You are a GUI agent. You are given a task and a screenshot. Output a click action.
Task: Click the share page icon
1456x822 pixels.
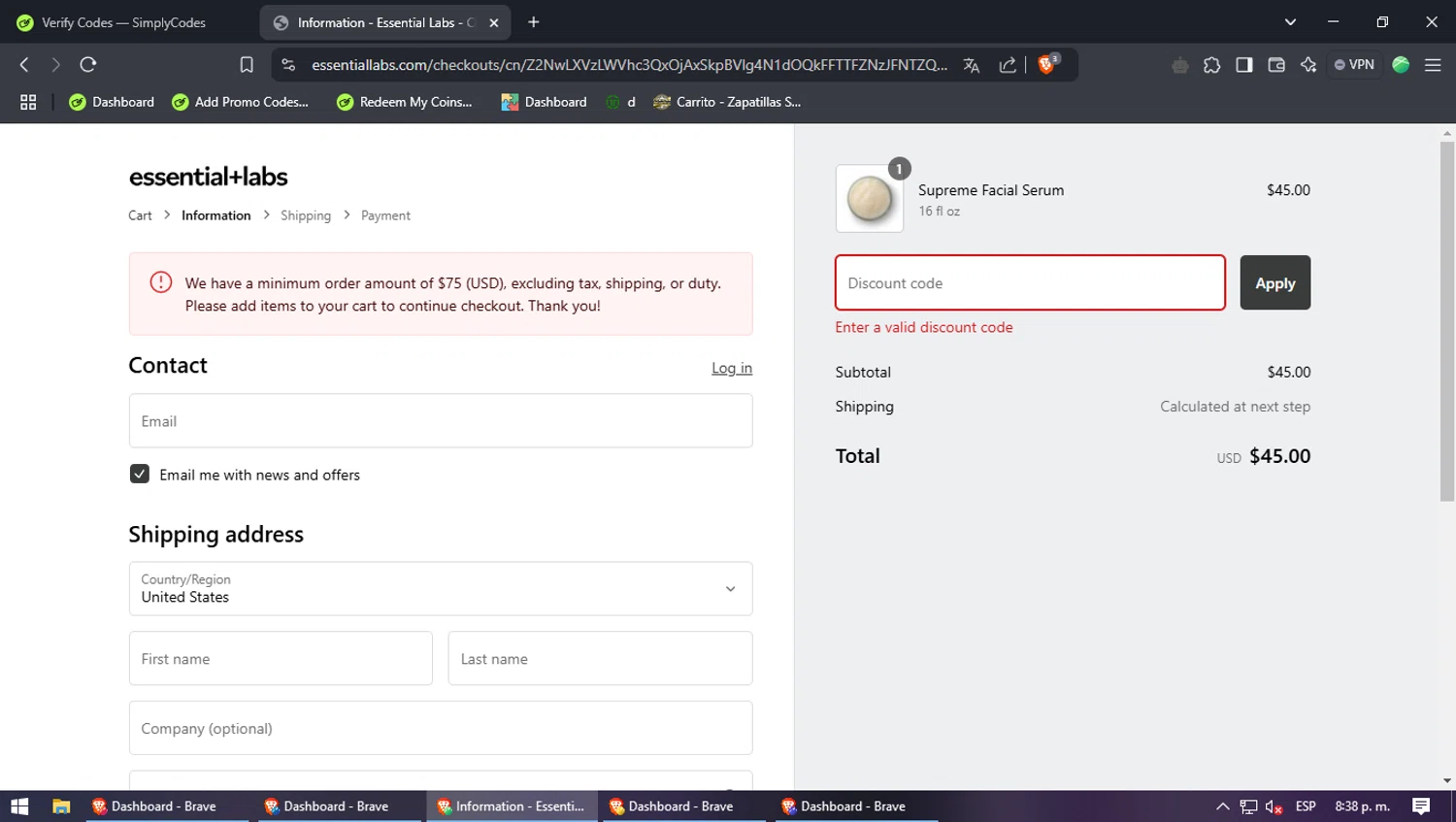click(1008, 65)
